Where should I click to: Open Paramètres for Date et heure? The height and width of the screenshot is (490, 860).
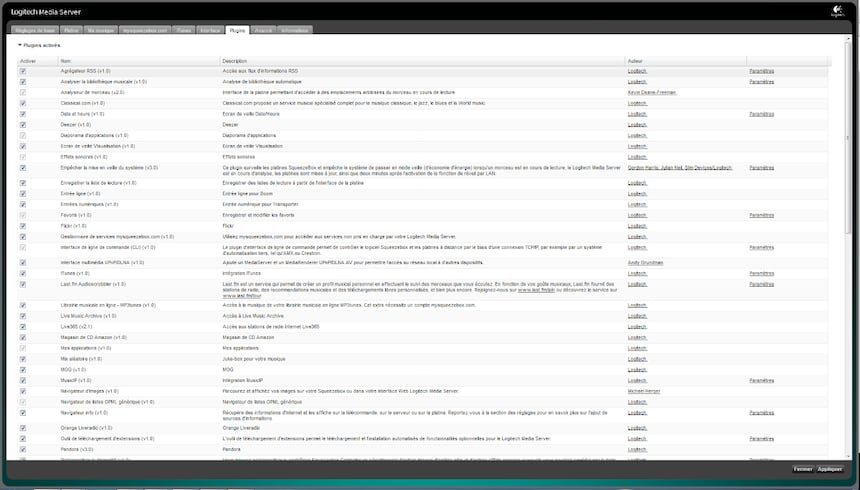(761, 114)
